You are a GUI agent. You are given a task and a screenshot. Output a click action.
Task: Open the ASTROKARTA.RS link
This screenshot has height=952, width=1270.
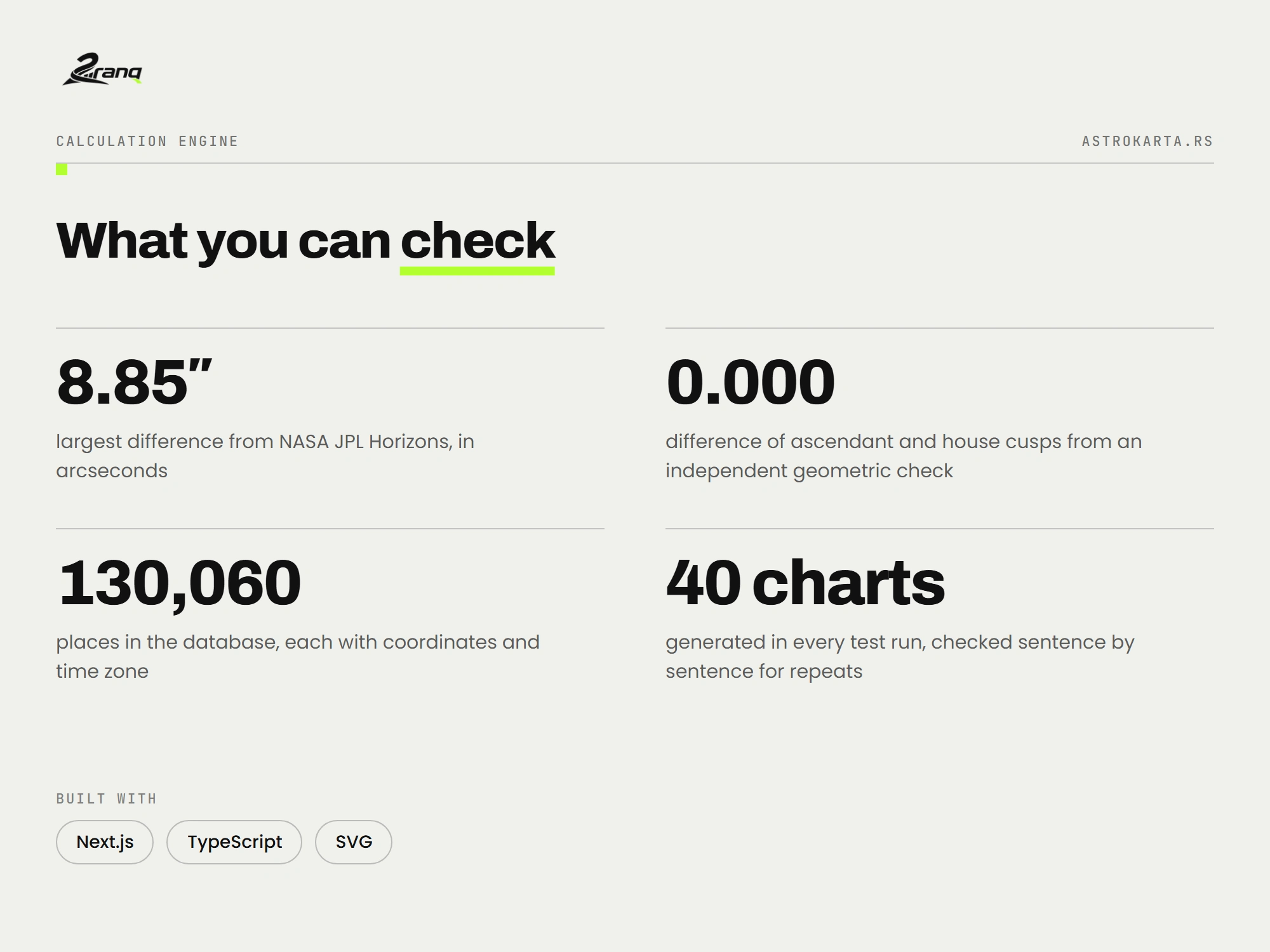tap(1147, 141)
